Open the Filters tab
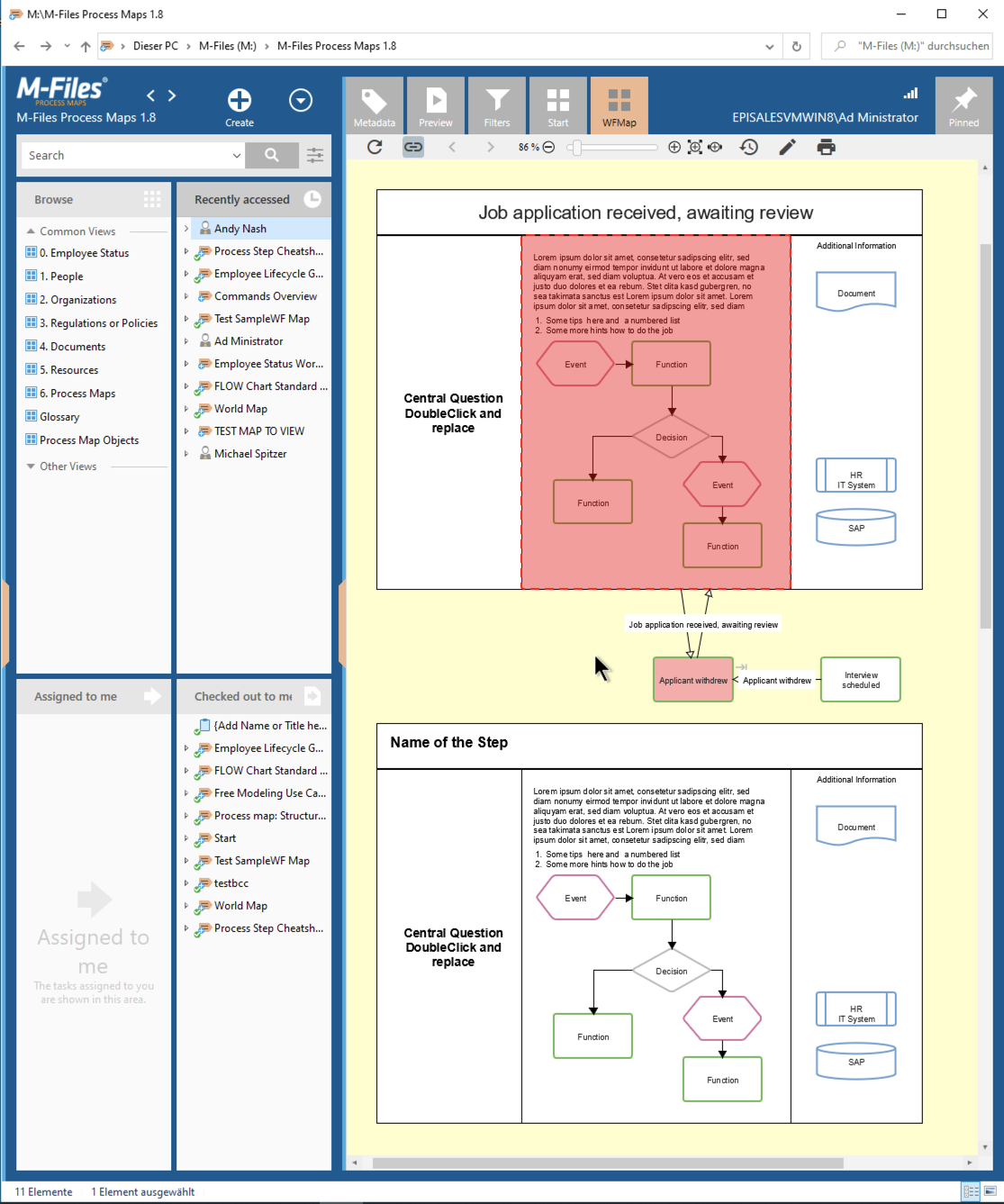The width and height of the screenshot is (1004, 1204). pyautogui.click(x=497, y=107)
